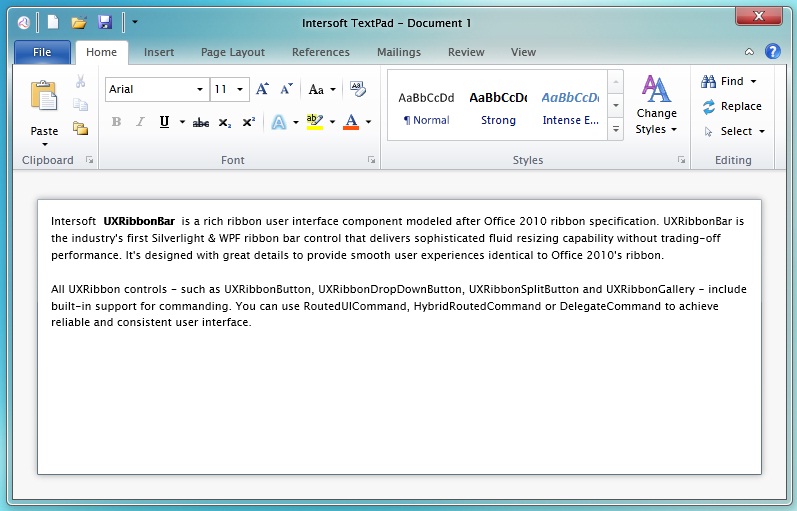Click the Intersoft application logo icon
The height and width of the screenshot is (511, 797).
(23, 23)
